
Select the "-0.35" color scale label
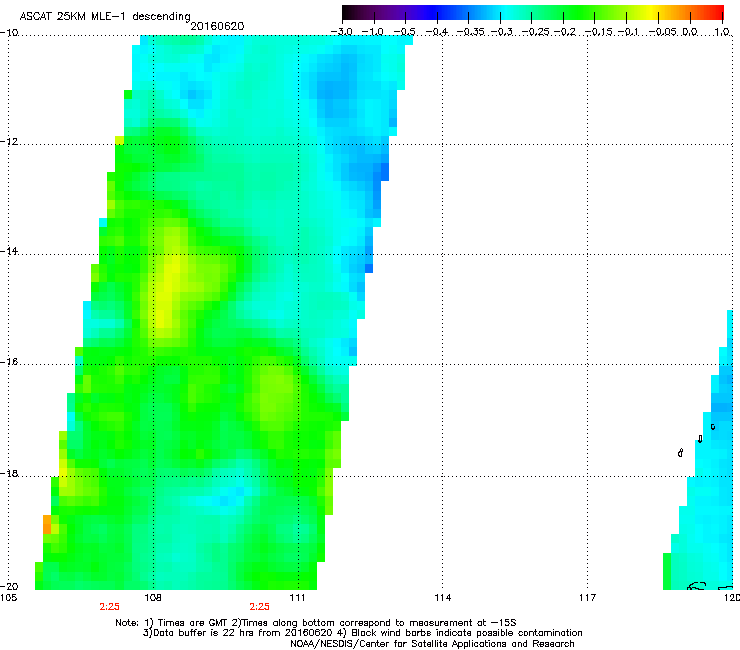[472, 32]
